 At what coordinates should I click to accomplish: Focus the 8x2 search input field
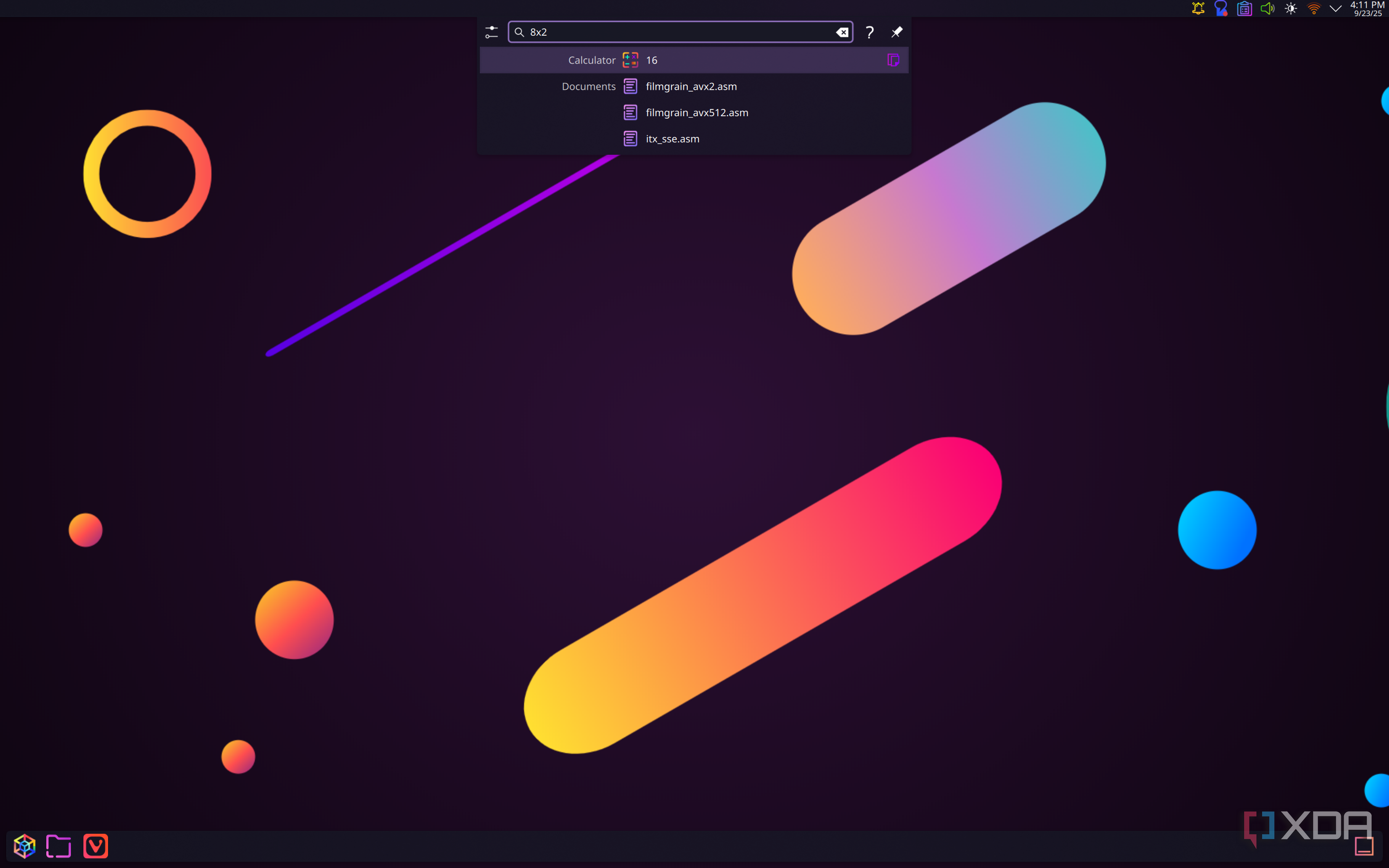click(680, 32)
